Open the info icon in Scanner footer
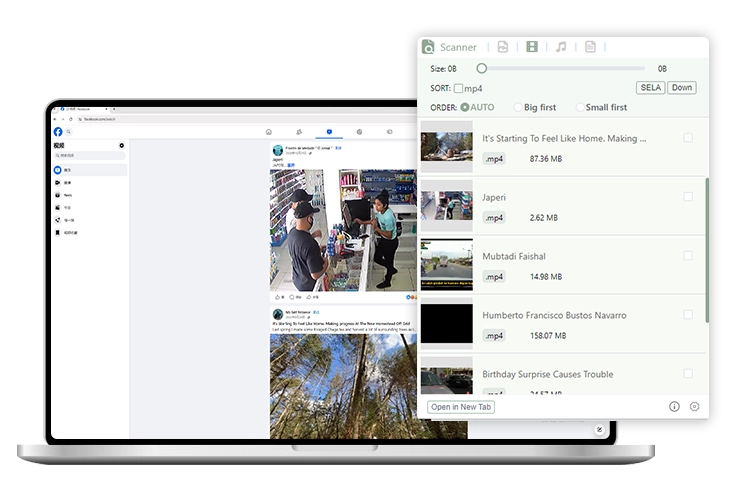The width and height of the screenshot is (750, 499). tap(674, 407)
